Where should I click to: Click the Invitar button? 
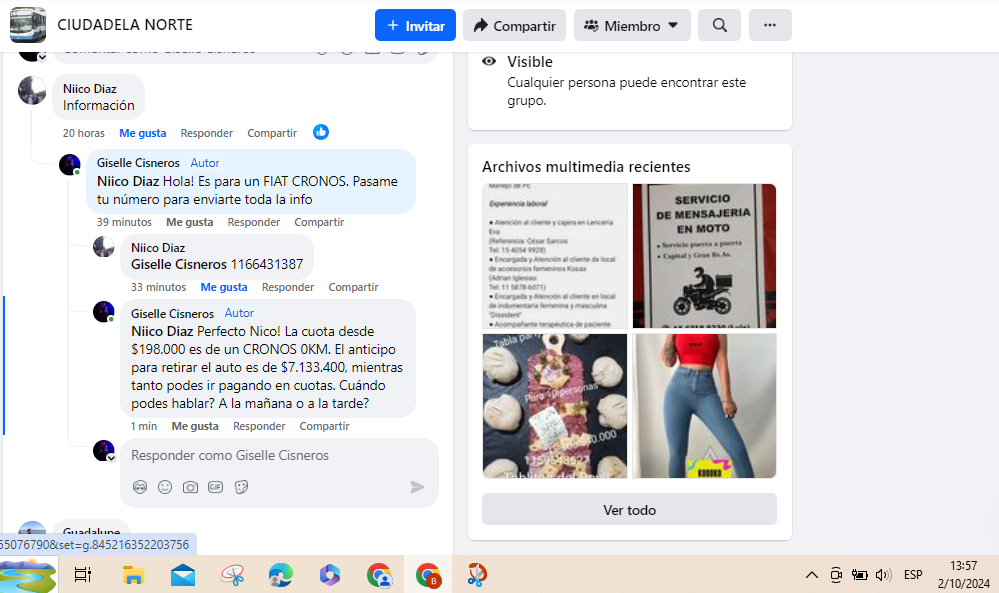415,25
